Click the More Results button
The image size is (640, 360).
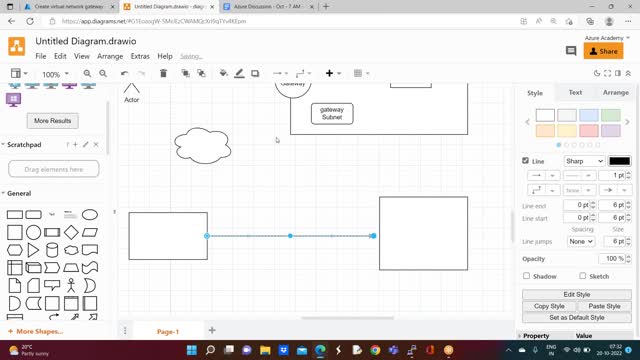[53, 121]
